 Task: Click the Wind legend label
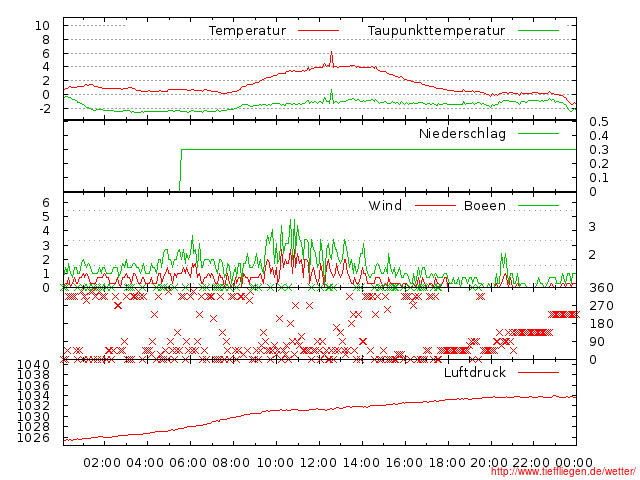coord(385,205)
